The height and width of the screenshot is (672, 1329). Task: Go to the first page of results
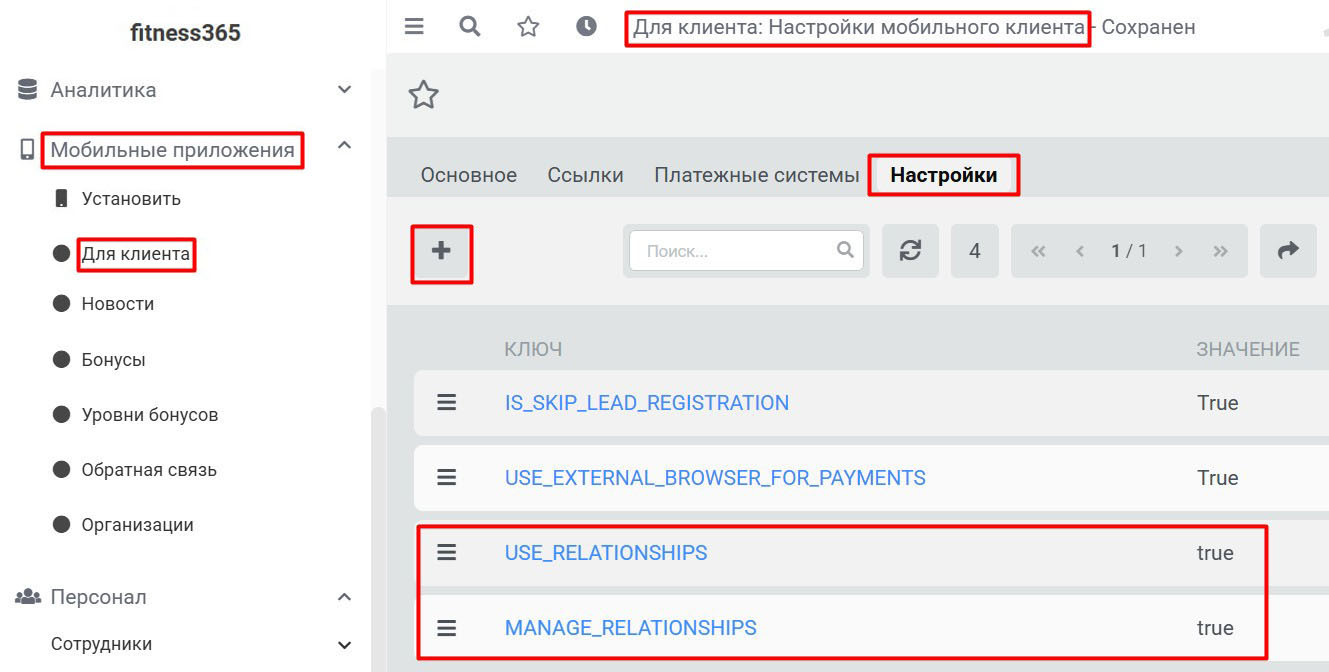1038,251
